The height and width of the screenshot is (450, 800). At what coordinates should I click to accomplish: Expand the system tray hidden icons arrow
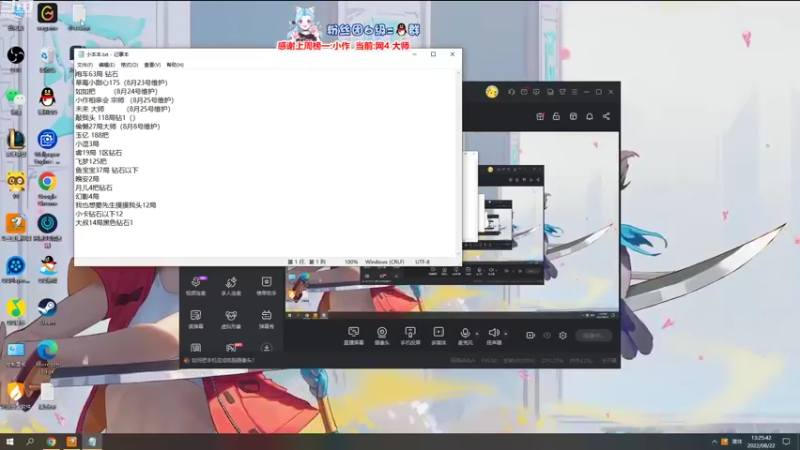coord(714,441)
